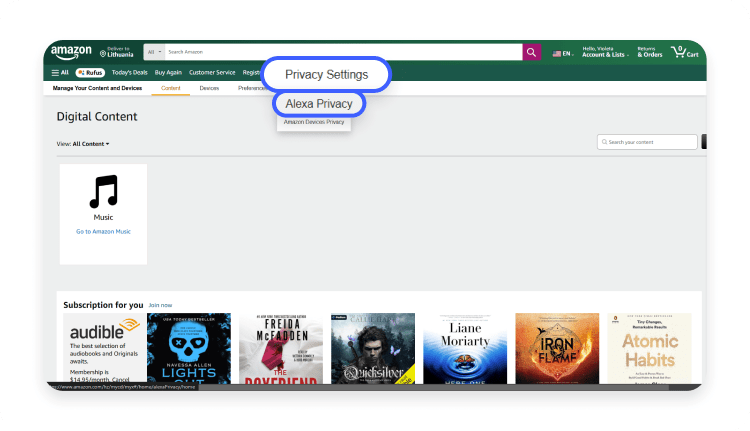750x431 pixels.
Task: Select Alexa Privacy from dropdown
Action: (x=319, y=104)
